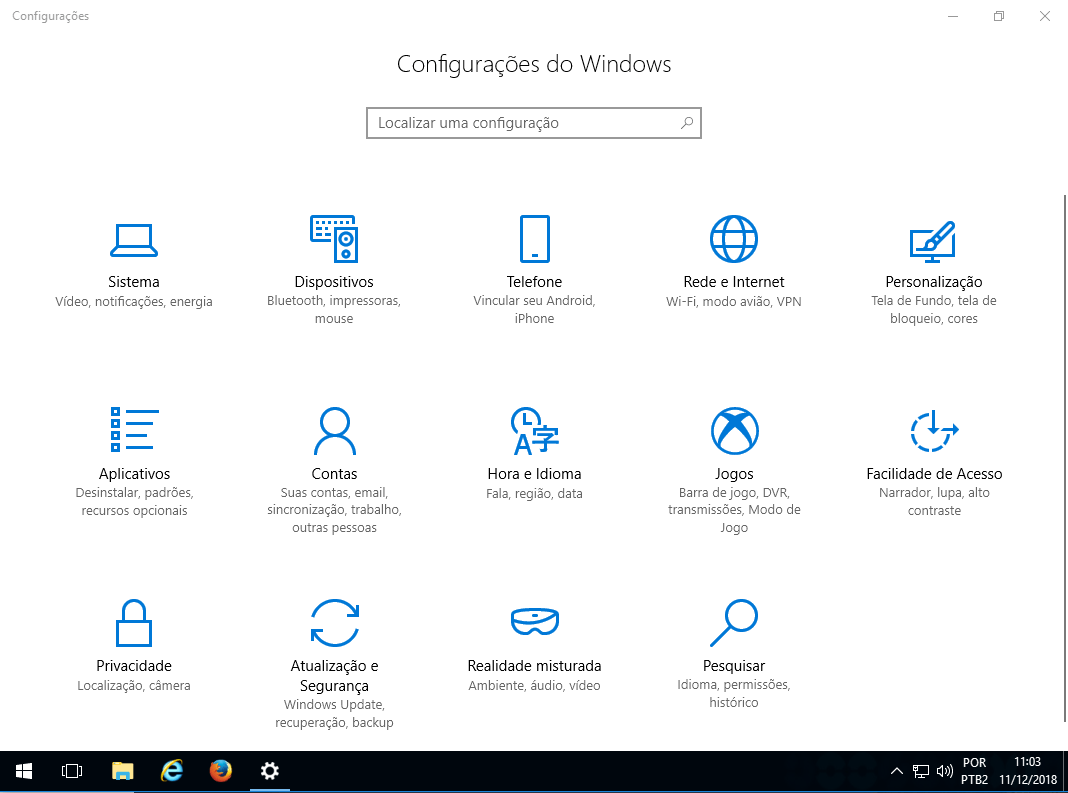This screenshot has height=793, width=1068.
Task: Open Hora e Idioma icon
Action: click(x=534, y=430)
